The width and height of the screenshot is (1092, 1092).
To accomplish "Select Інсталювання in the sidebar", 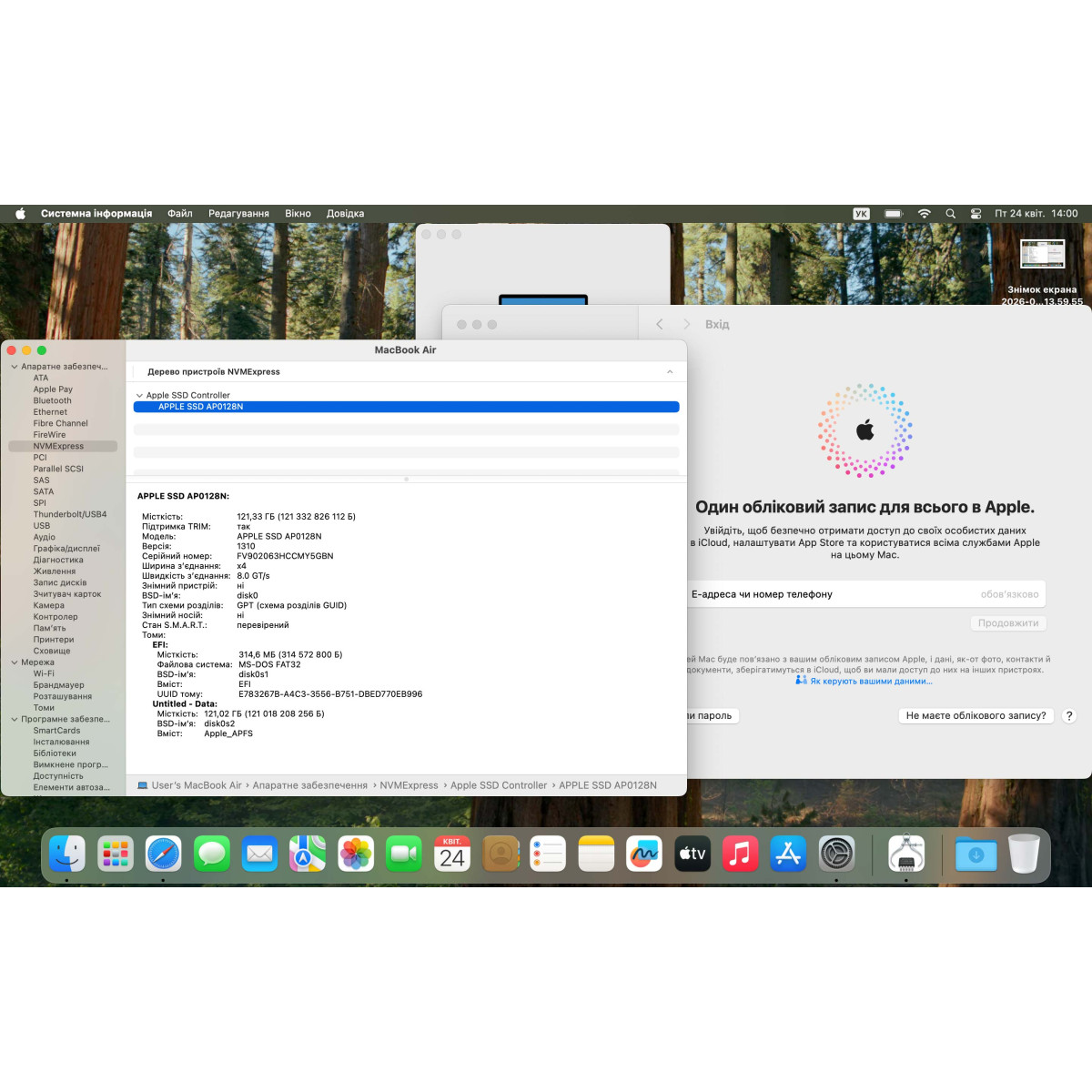I will 61,742.
